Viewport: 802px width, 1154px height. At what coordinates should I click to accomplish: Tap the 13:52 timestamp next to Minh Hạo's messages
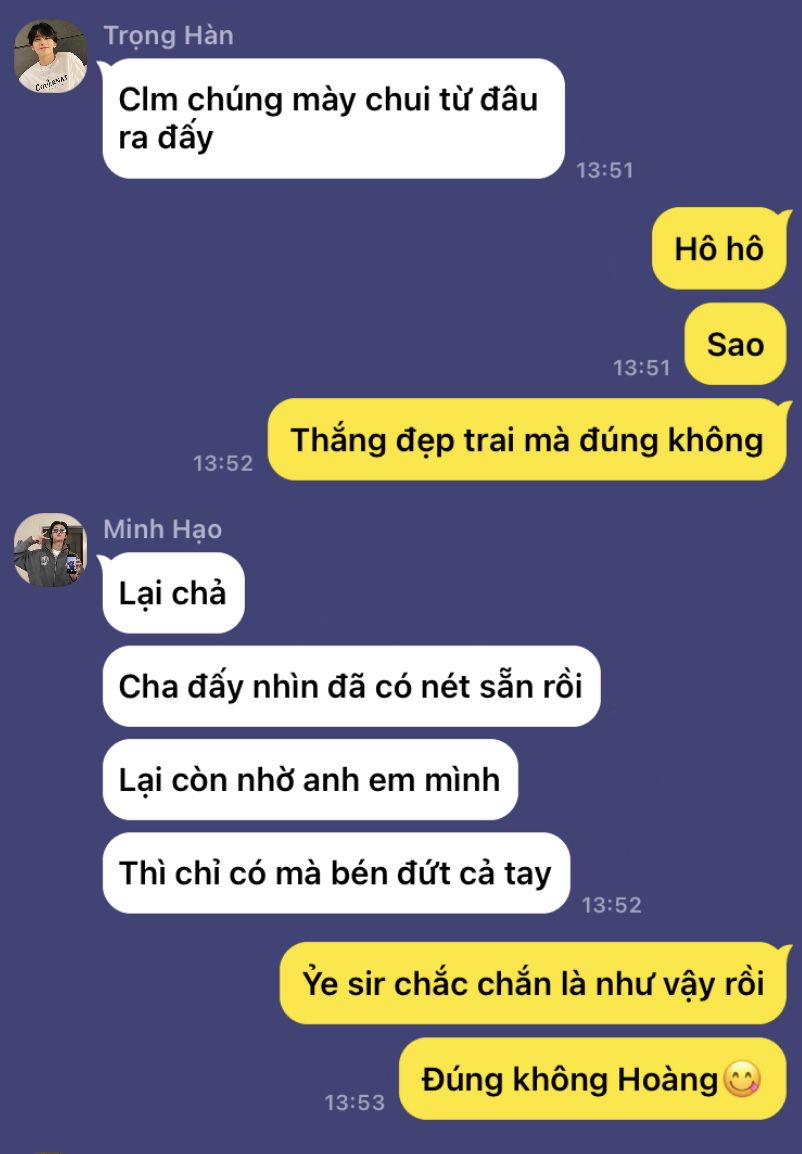pos(611,905)
